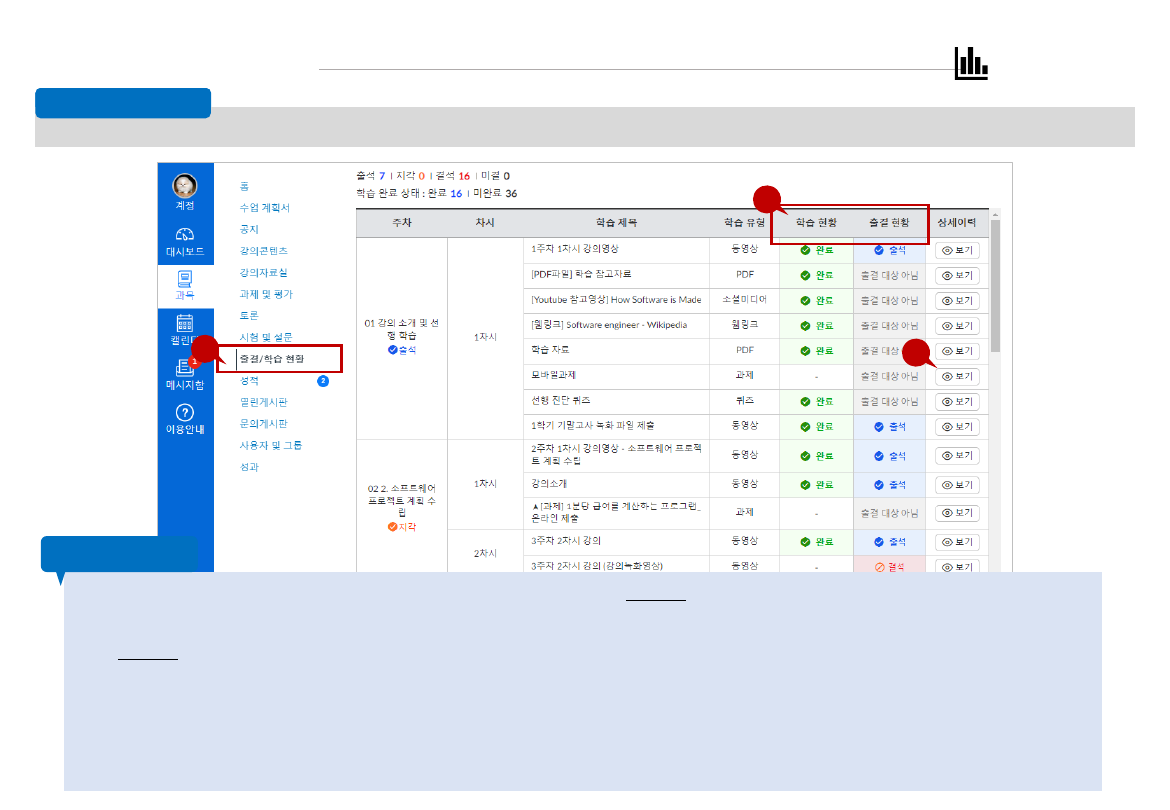The width and height of the screenshot is (1170, 810).
Task: Click the bar chart statistics icon
Action: point(971,63)
